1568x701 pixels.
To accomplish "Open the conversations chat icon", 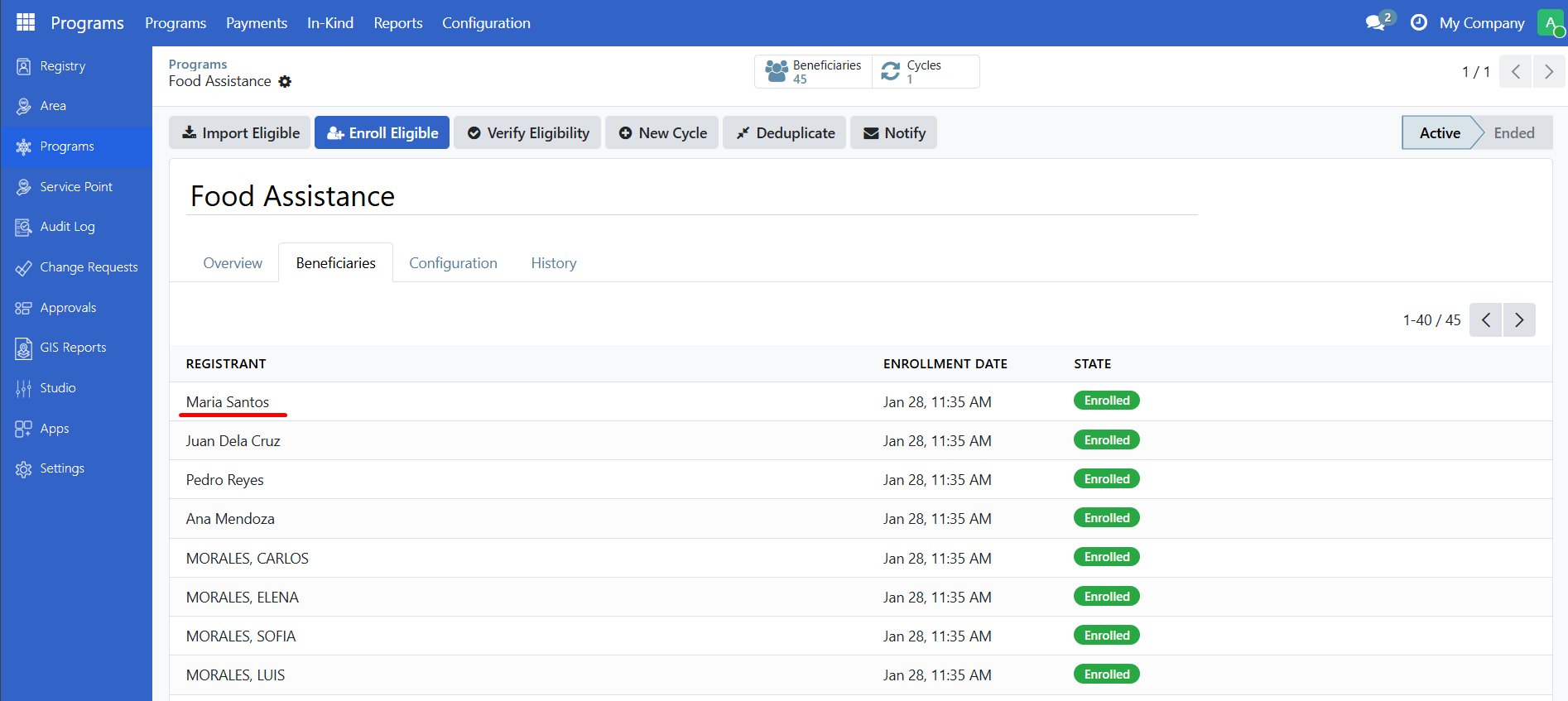I will point(1376,22).
